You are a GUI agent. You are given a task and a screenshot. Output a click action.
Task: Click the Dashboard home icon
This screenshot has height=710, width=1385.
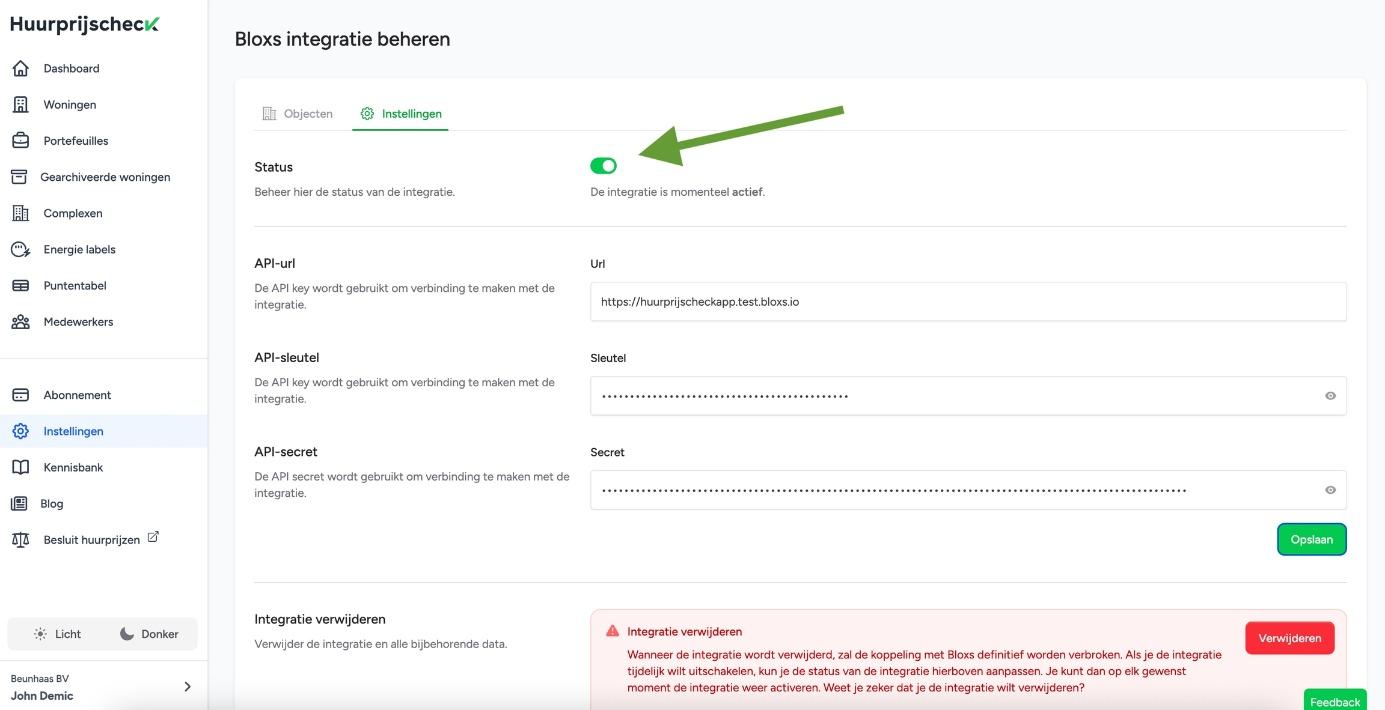19,69
